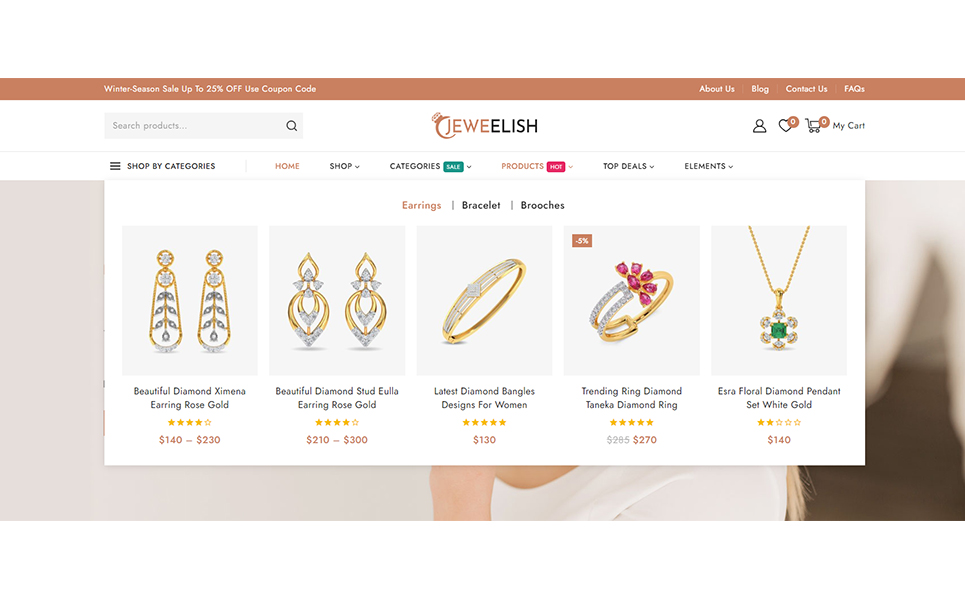Expand the Elements dropdown menu
The image size is (965, 600).
coord(708,166)
